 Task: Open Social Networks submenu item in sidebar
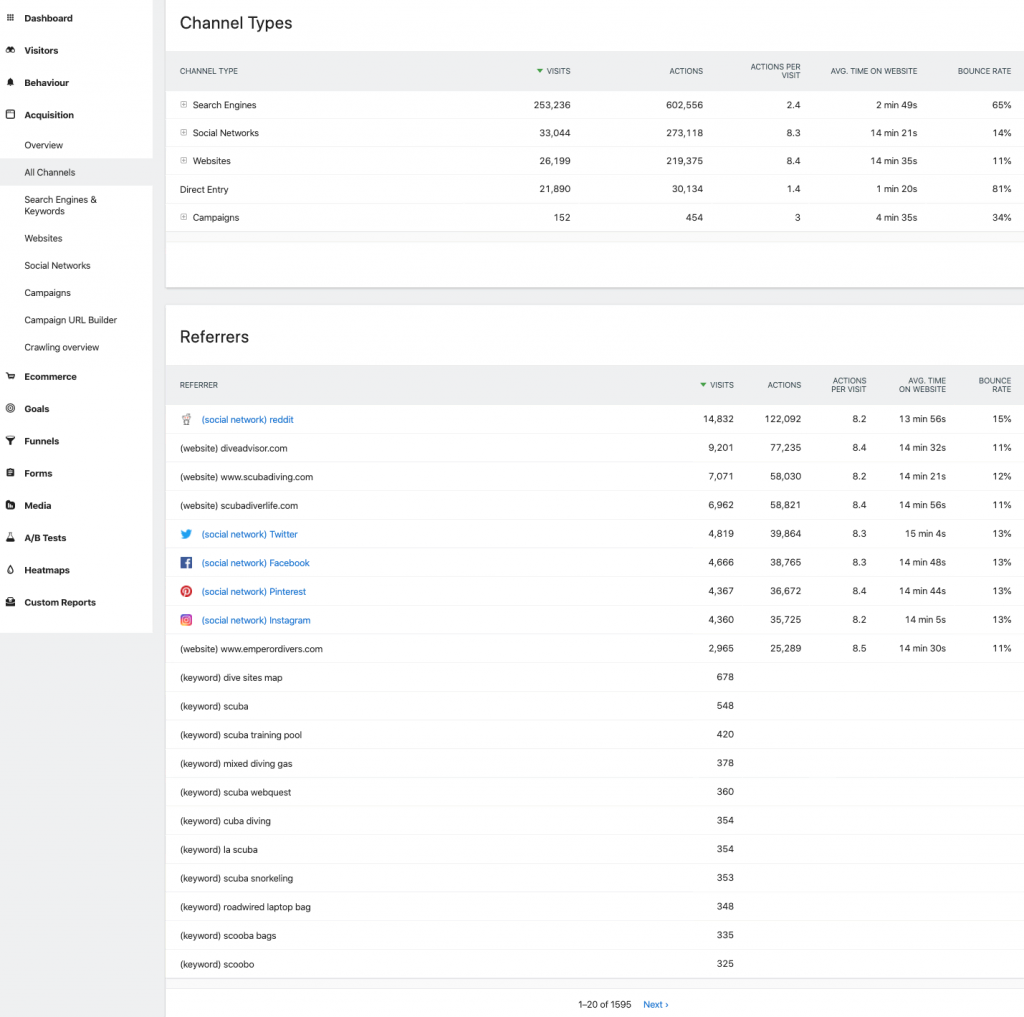pos(57,265)
